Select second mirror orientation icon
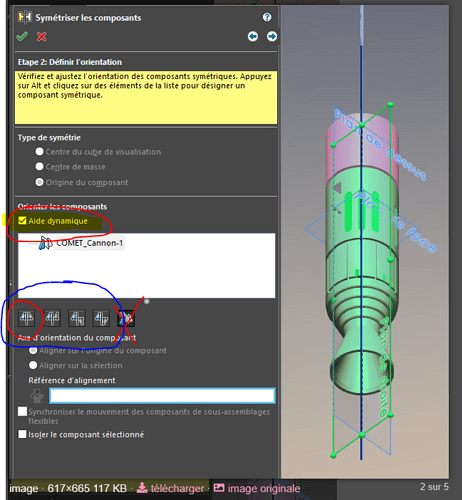This screenshot has height=500, width=462. [x=52, y=318]
